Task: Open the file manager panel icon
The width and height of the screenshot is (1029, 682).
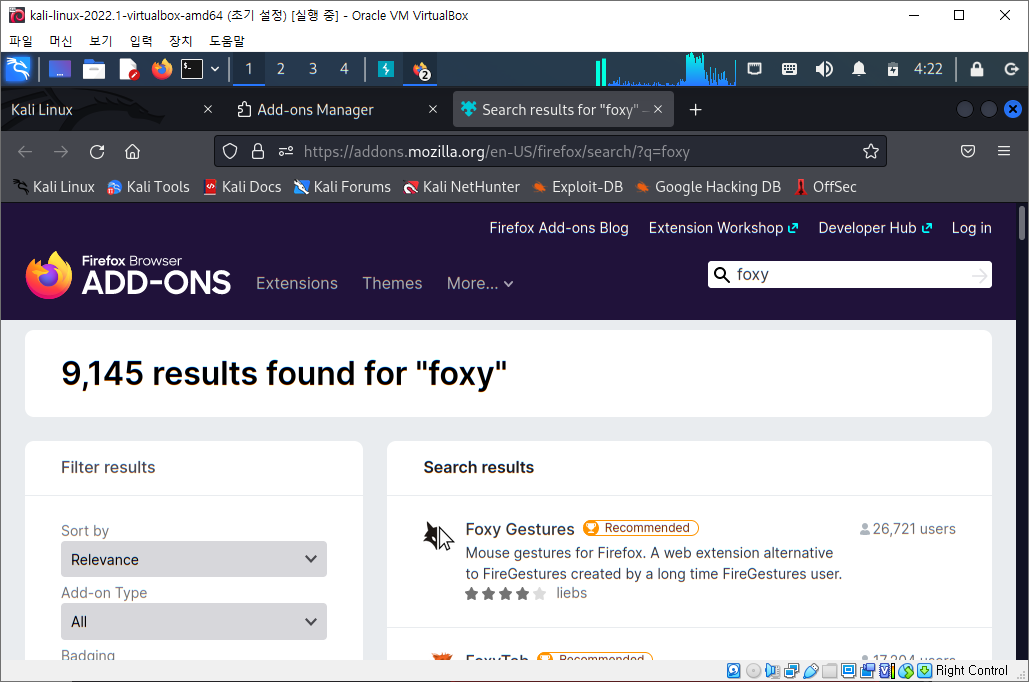Action: (x=94, y=69)
